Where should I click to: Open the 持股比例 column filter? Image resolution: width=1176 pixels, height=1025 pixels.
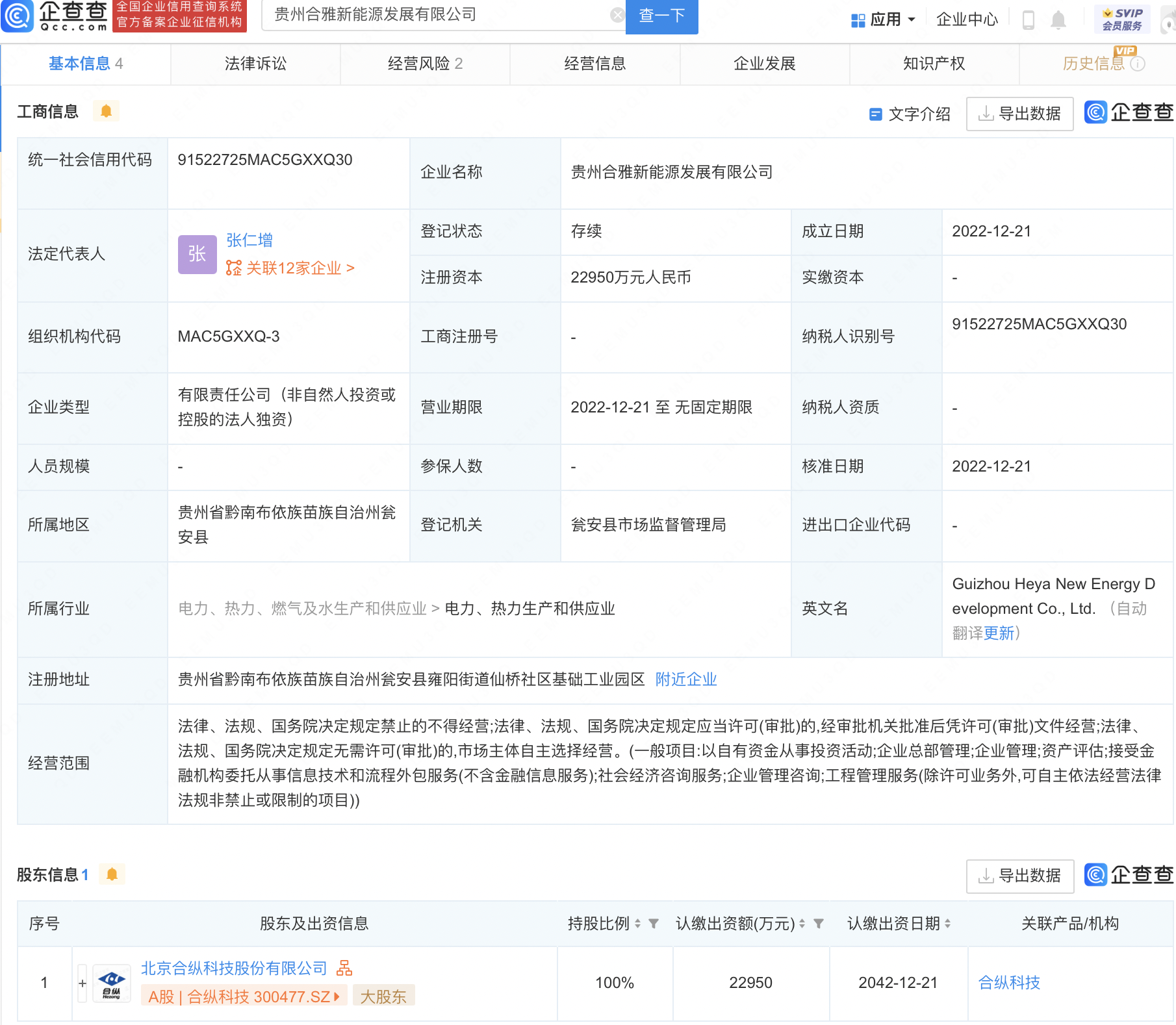[x=654, y=924]
